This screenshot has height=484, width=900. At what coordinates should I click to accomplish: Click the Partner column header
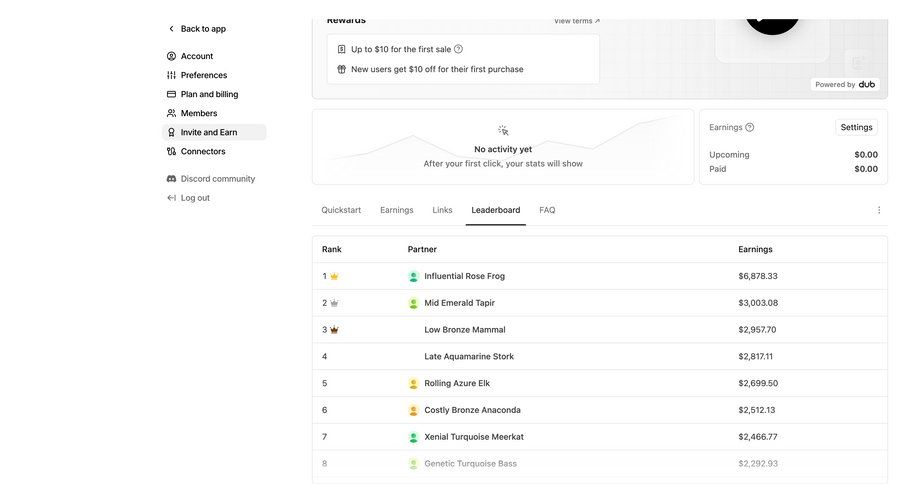(422, 249)
